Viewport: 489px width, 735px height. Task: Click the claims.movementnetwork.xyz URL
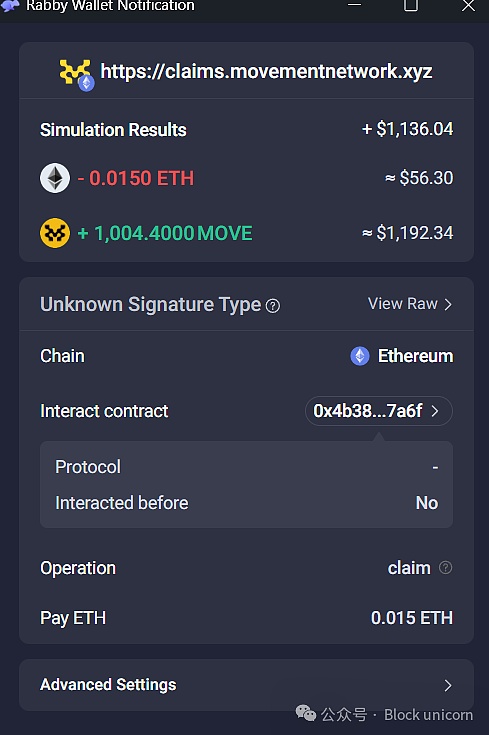pyautogui.click(x=266, y=72)
